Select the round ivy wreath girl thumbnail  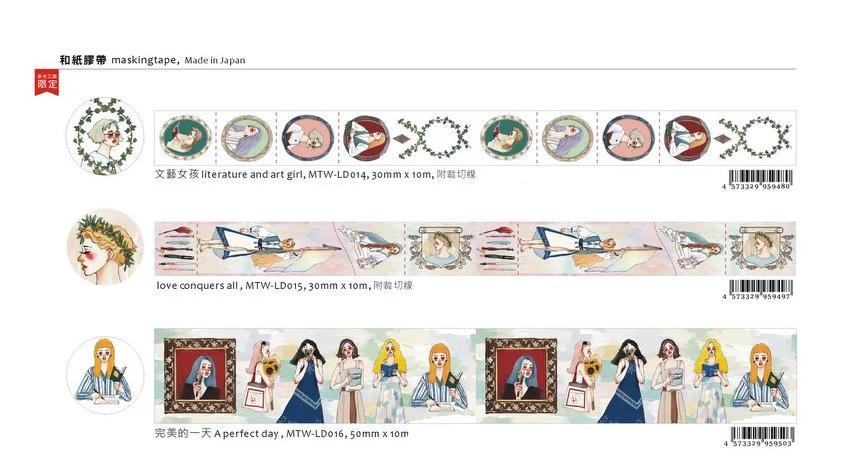pos(105,136)
